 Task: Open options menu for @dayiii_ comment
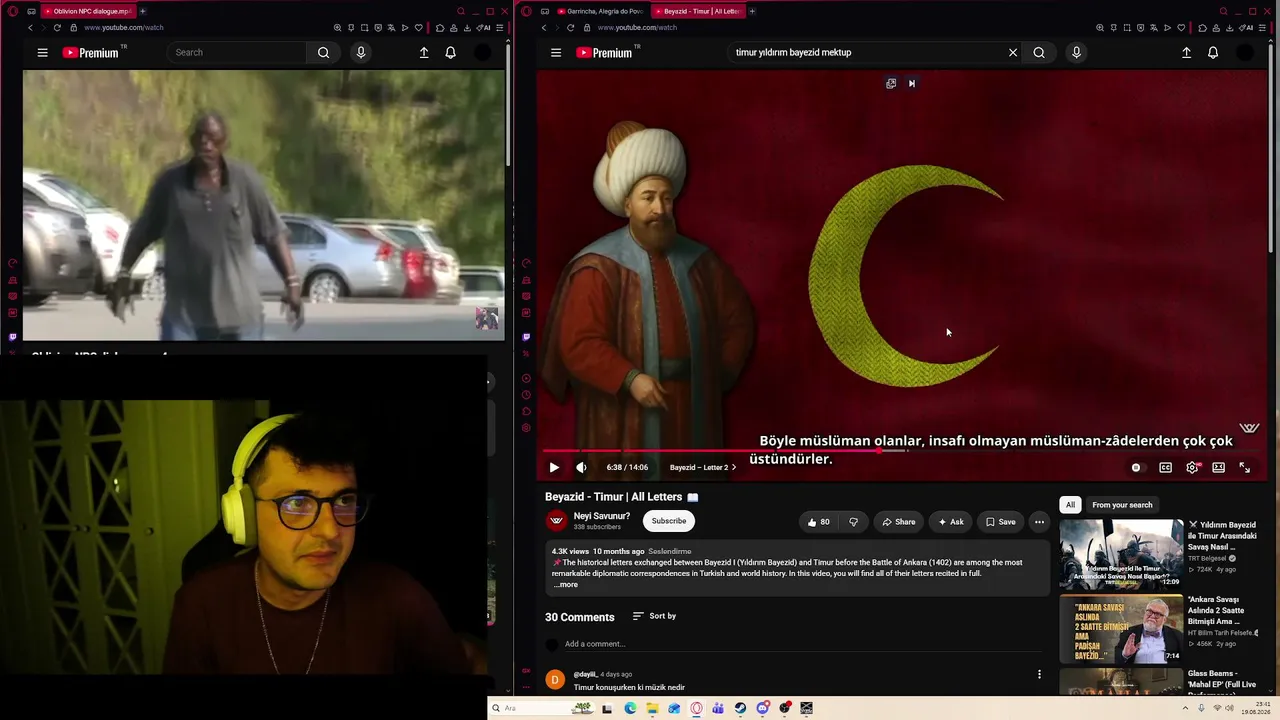(1039, 675)
